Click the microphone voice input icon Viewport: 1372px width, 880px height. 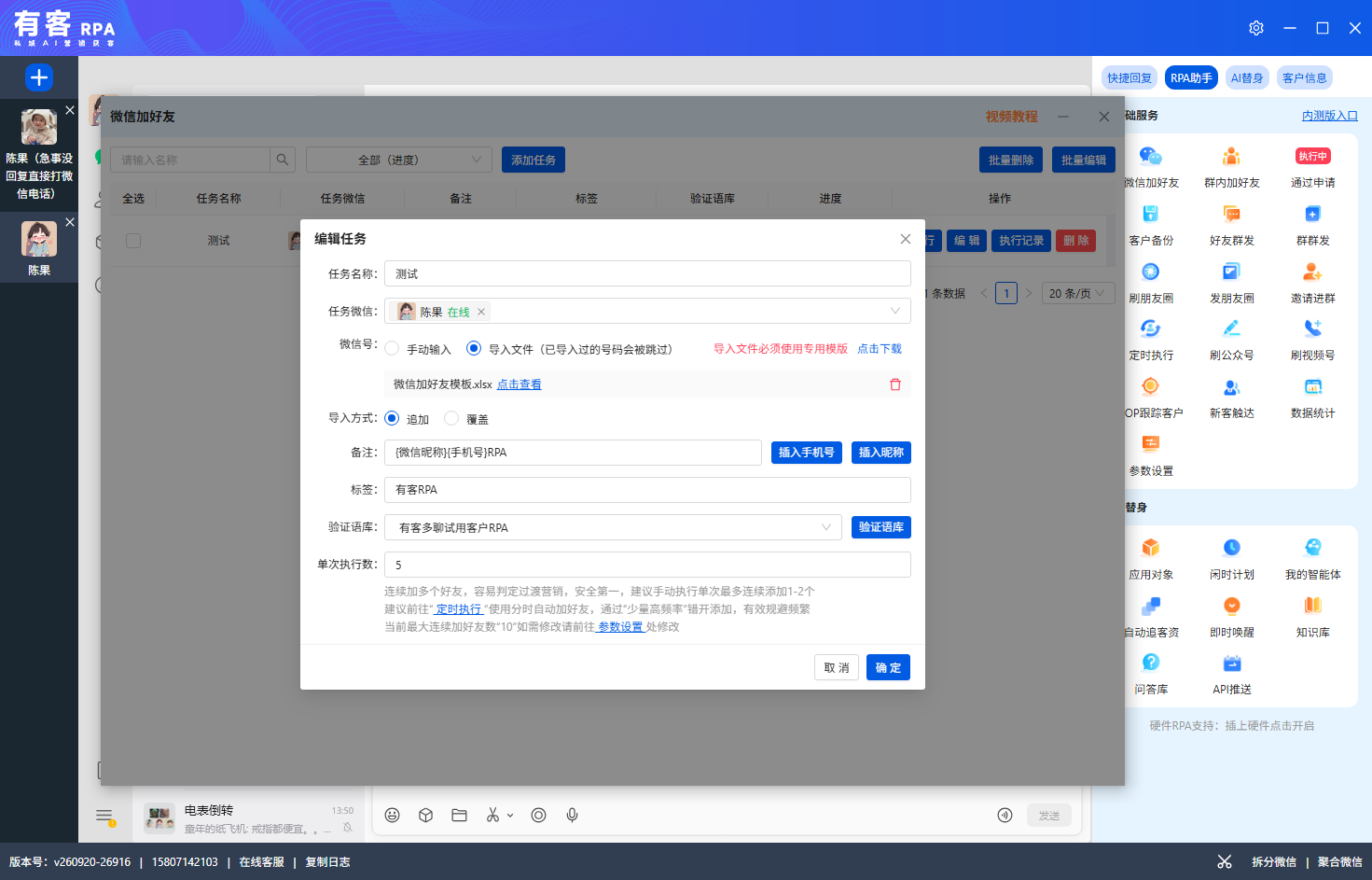point(573,816)
